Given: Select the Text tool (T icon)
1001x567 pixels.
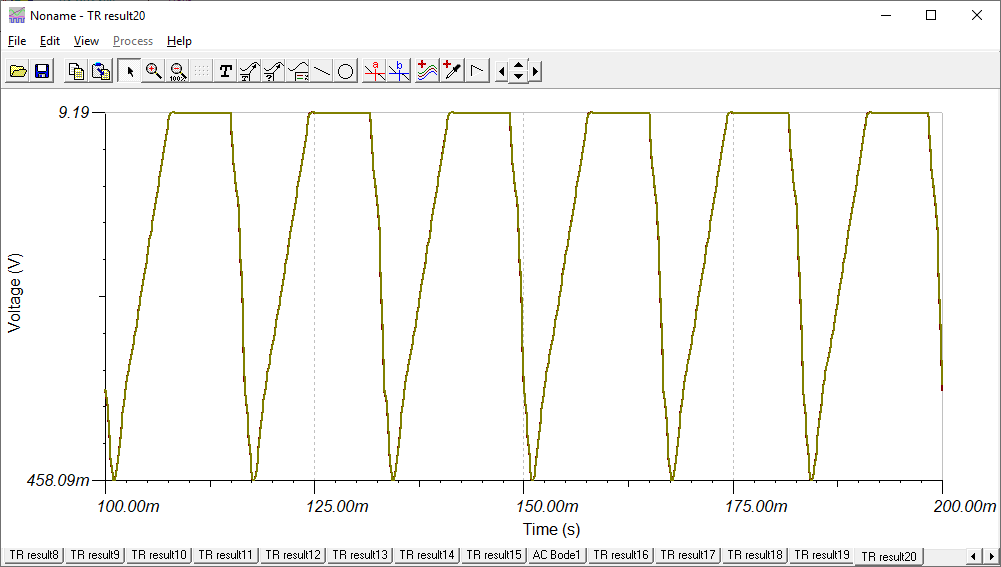Looking at the screenshot, I should (225, 71).
